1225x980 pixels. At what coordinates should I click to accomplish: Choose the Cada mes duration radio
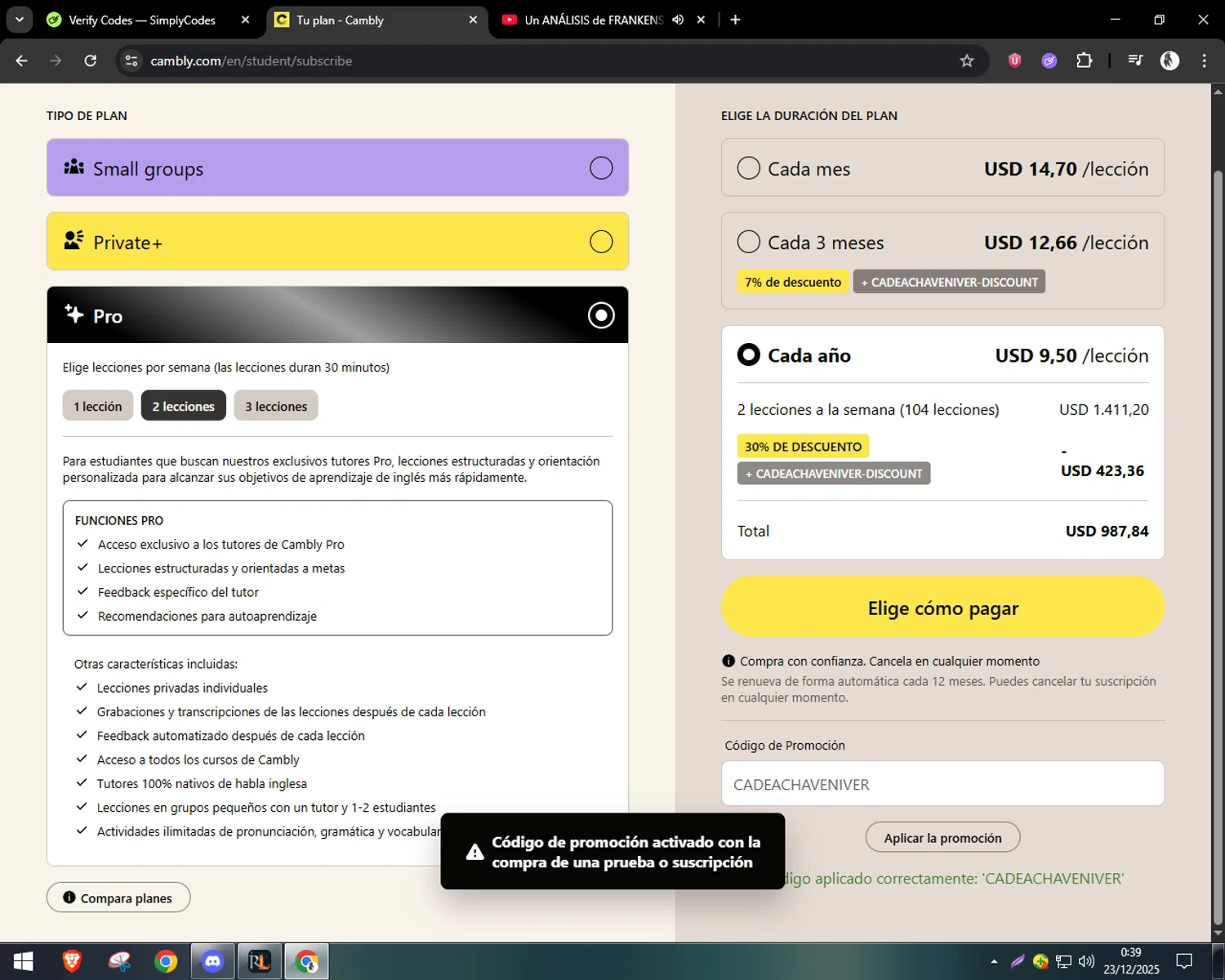(x=749, y=168)
